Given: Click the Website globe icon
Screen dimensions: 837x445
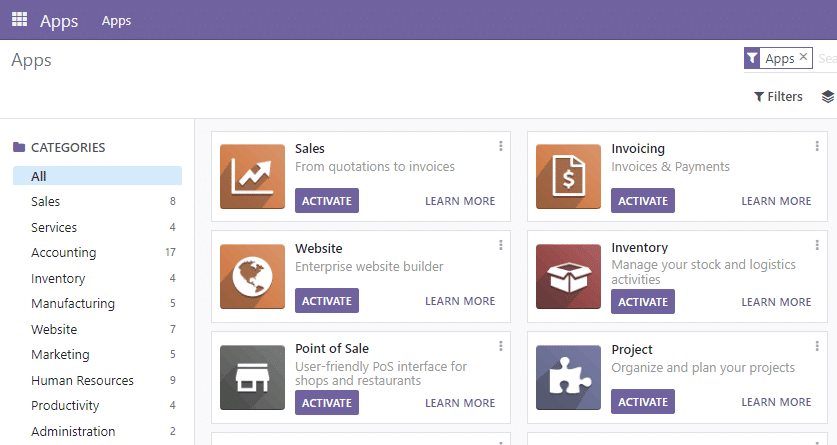Looking at the screenshot, I should tap(252, 277).
